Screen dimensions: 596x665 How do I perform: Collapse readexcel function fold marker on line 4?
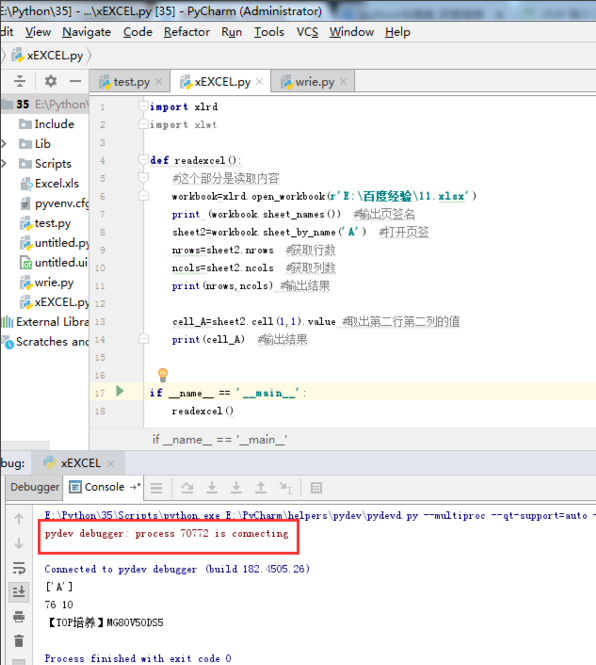pos(143,159)
